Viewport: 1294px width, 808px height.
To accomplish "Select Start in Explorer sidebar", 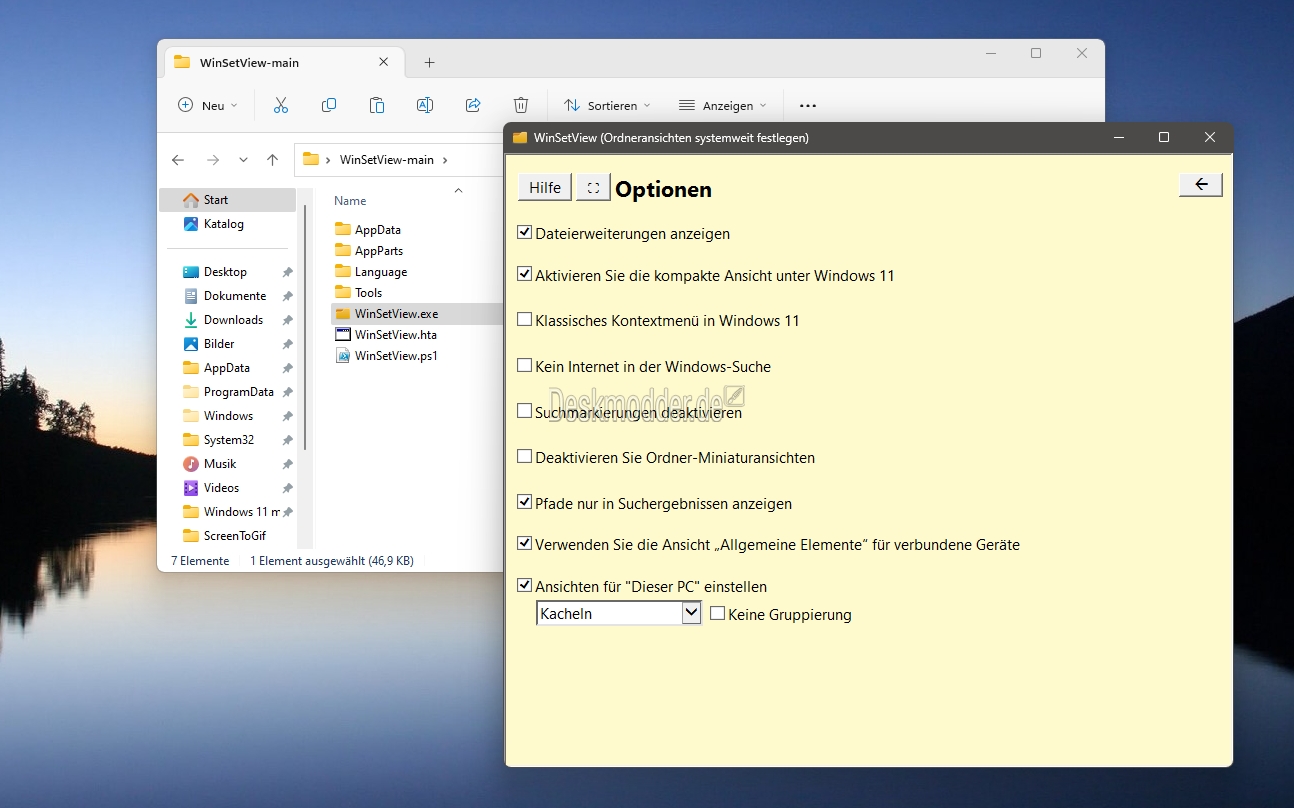I will pyautogui.click(x=228, y=200).
